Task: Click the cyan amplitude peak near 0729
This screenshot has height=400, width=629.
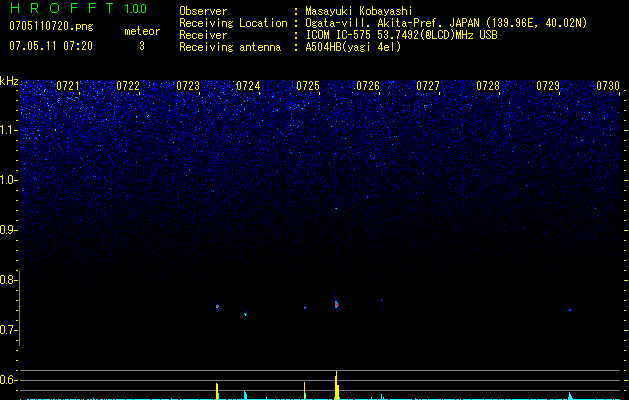Action: pyautogui.click(x=570, y=396)
